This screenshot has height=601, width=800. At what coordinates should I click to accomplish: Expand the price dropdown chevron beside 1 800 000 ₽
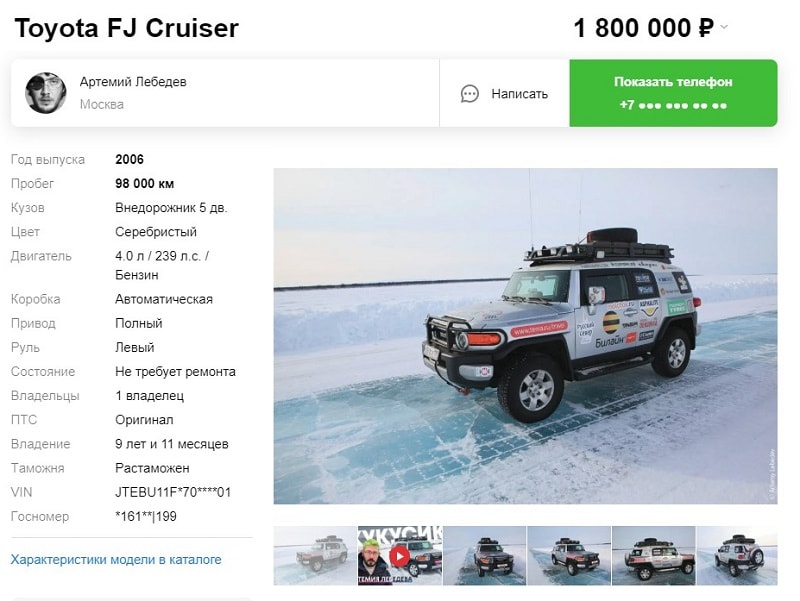coord(724,27)
